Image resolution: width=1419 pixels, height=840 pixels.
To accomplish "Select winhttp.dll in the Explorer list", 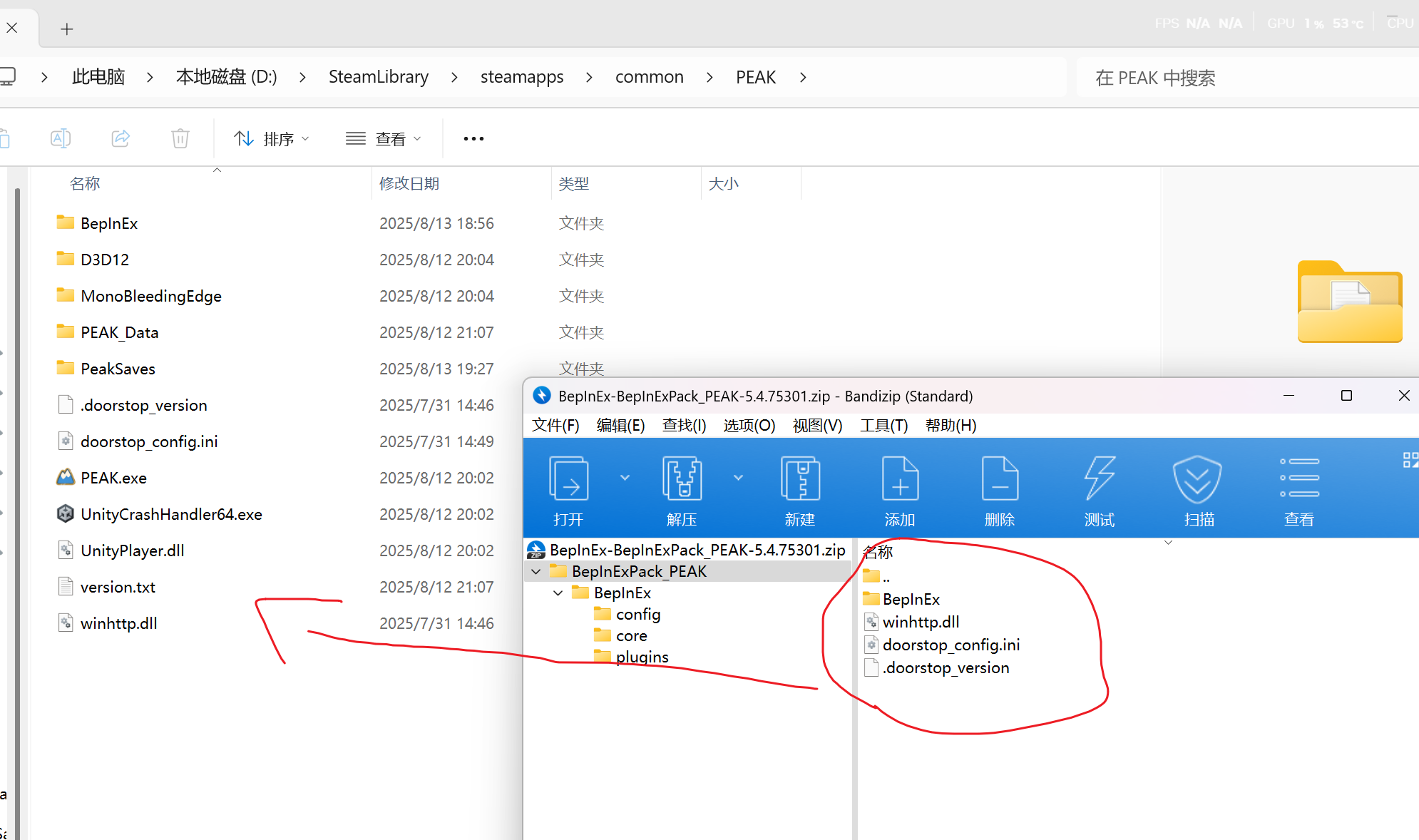I will 118,623.
